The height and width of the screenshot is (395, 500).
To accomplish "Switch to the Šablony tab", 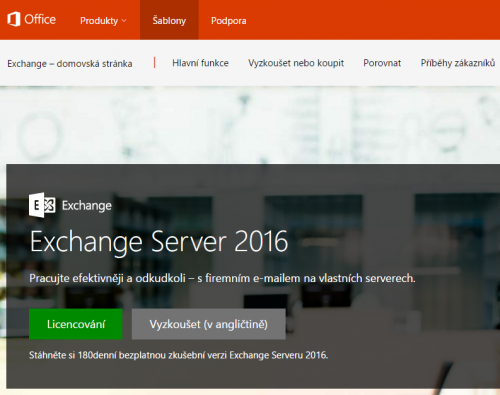I will (x=169, y=20).
